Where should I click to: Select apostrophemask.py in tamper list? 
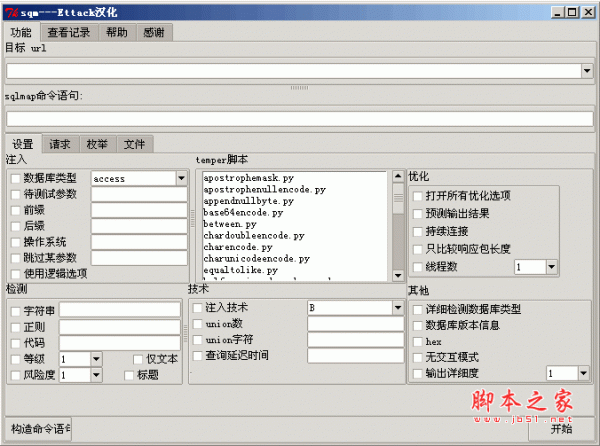249,178
